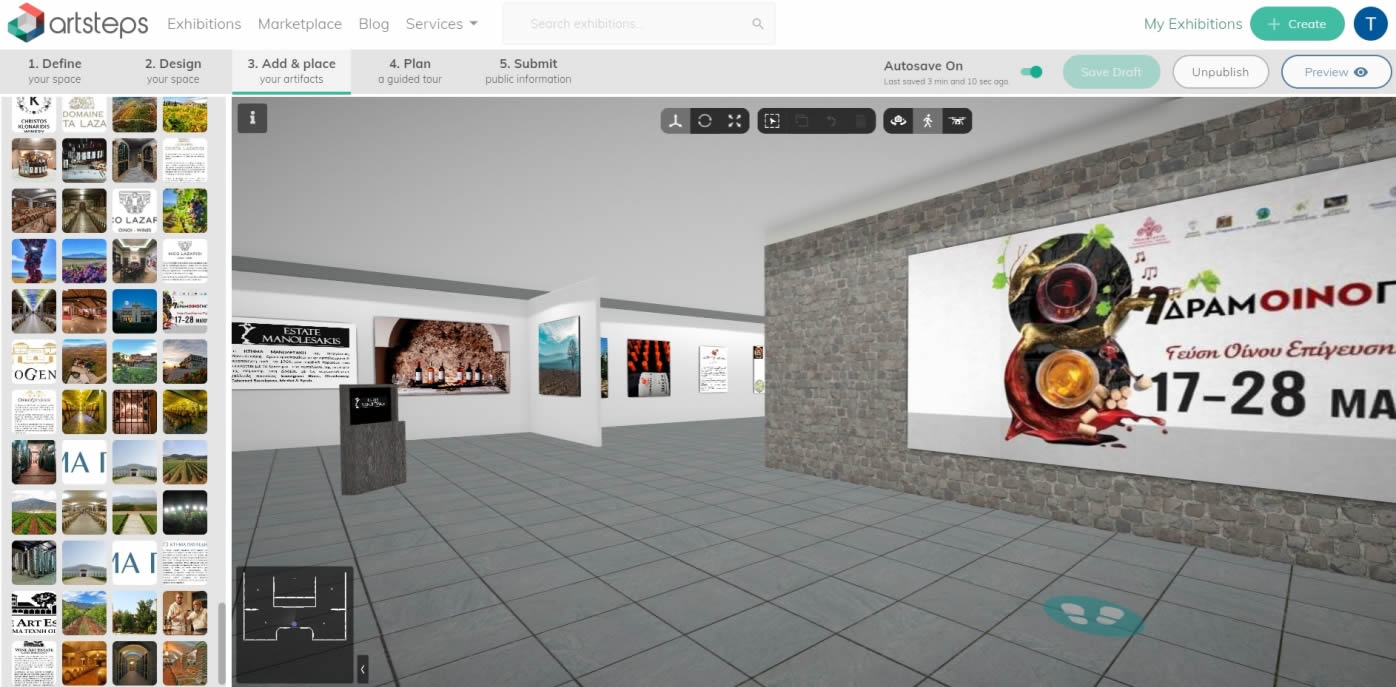Open the info panel icon
Image resolution: width=1396 pixels, height=687 pixels.
[x=252, y=118]
